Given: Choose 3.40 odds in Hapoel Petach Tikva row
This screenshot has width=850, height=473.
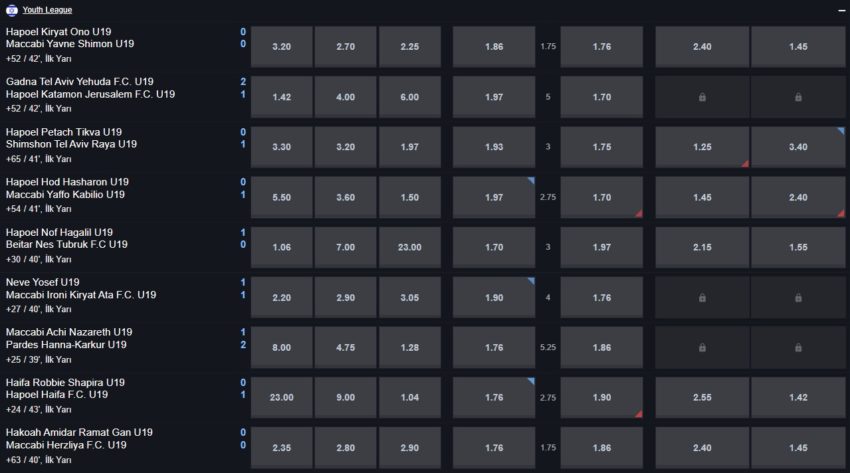Looking at the screenshot, I should (x=798, y=147).
